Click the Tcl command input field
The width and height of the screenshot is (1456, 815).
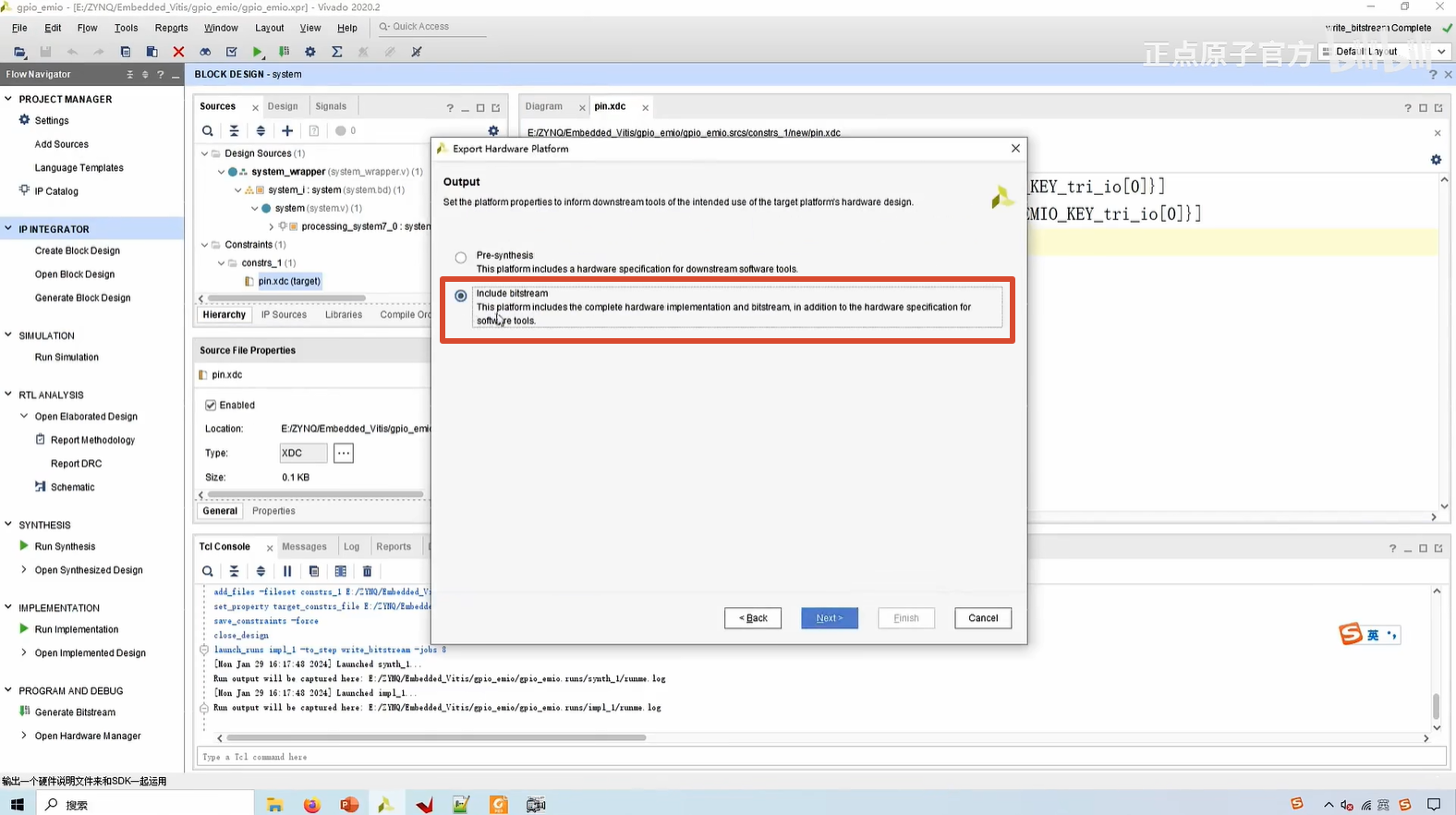(821, 757)
